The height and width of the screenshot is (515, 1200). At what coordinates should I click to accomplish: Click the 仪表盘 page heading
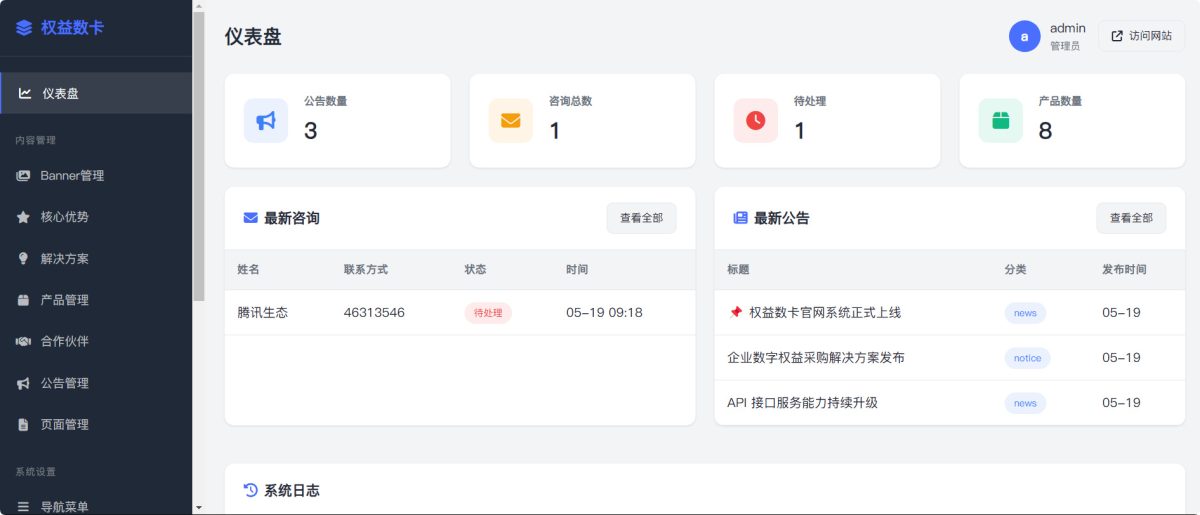[253, 37]
